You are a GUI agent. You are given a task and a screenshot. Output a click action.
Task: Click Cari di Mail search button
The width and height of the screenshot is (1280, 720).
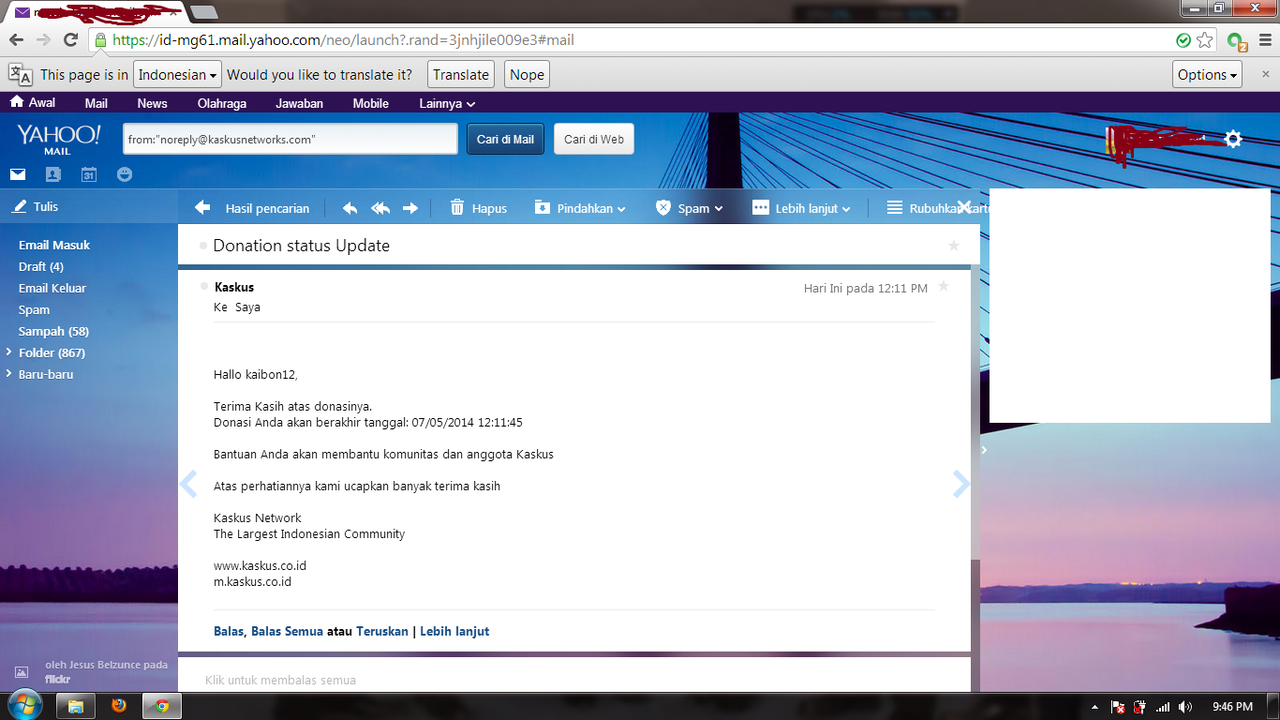(x=505, y=139)
